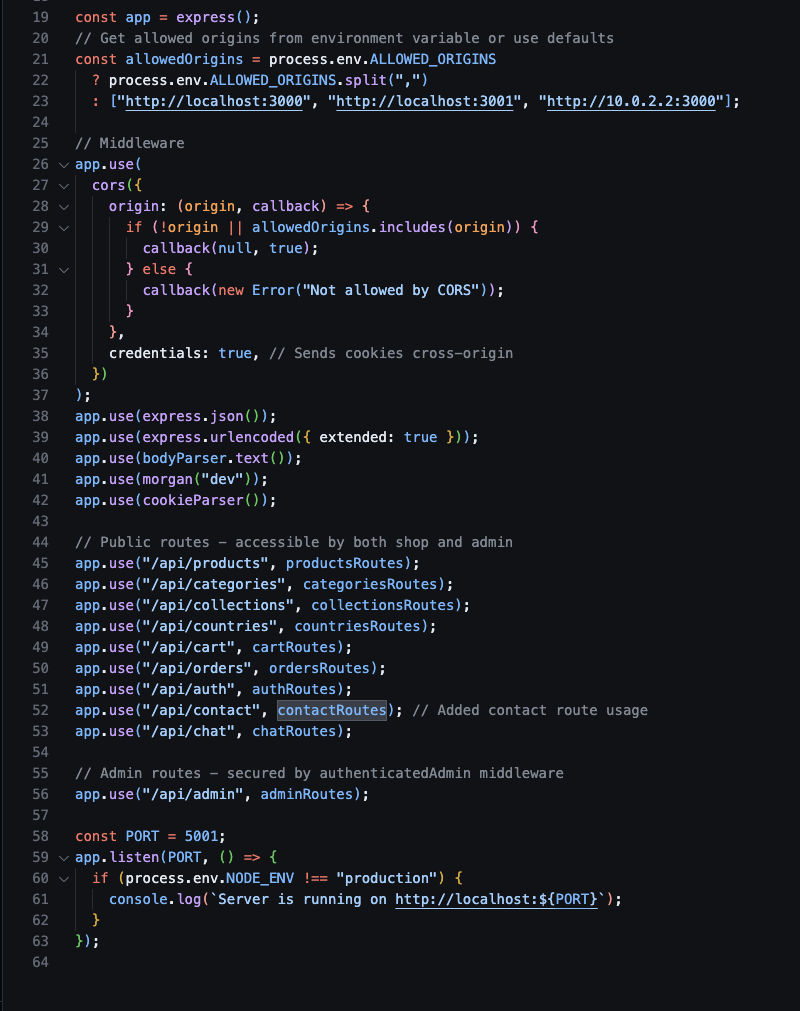Click the "/api/chat" string

(x=189, y=731)
